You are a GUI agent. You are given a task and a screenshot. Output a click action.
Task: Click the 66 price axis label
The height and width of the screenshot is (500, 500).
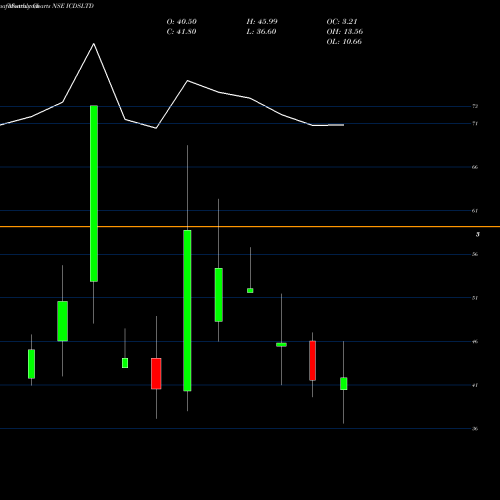(475, 167)
